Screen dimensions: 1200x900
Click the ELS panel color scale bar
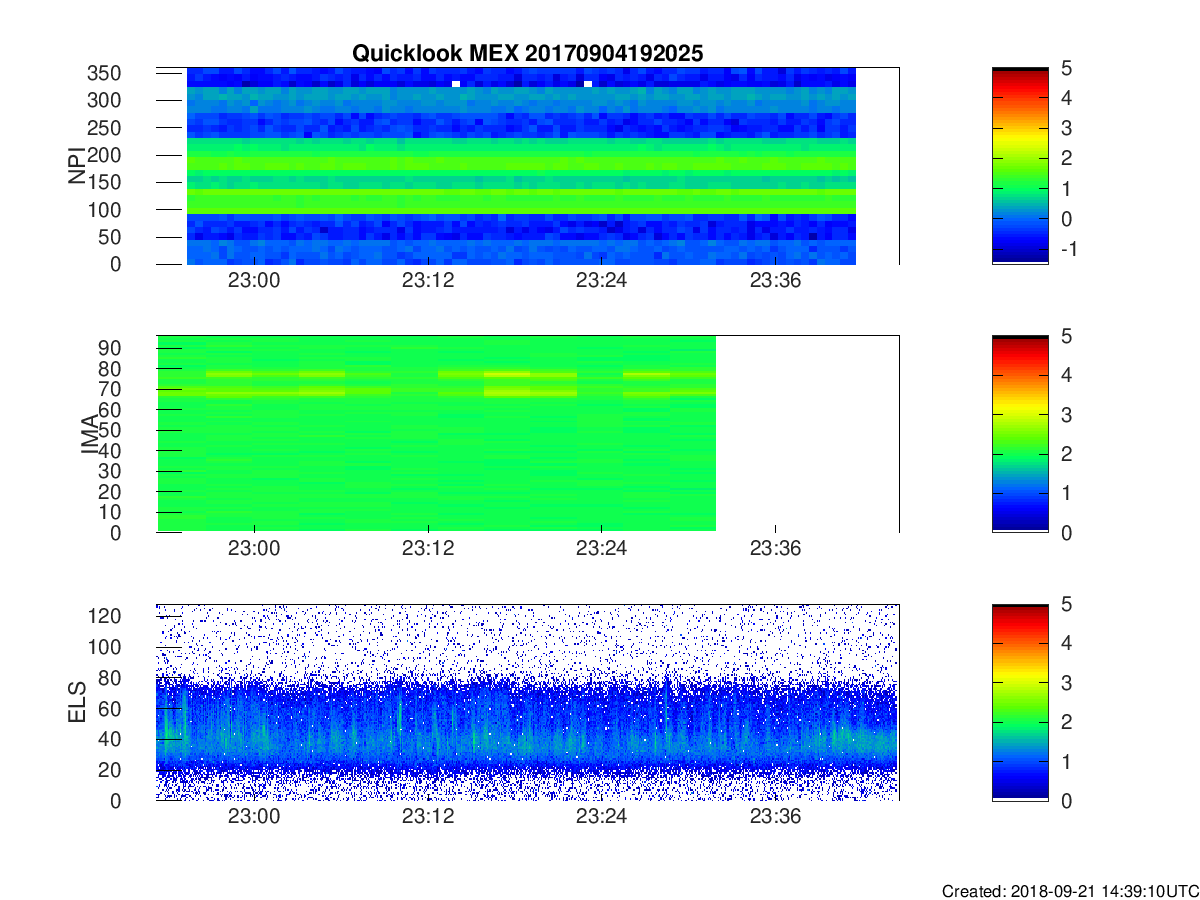(x=1020, y=702)
